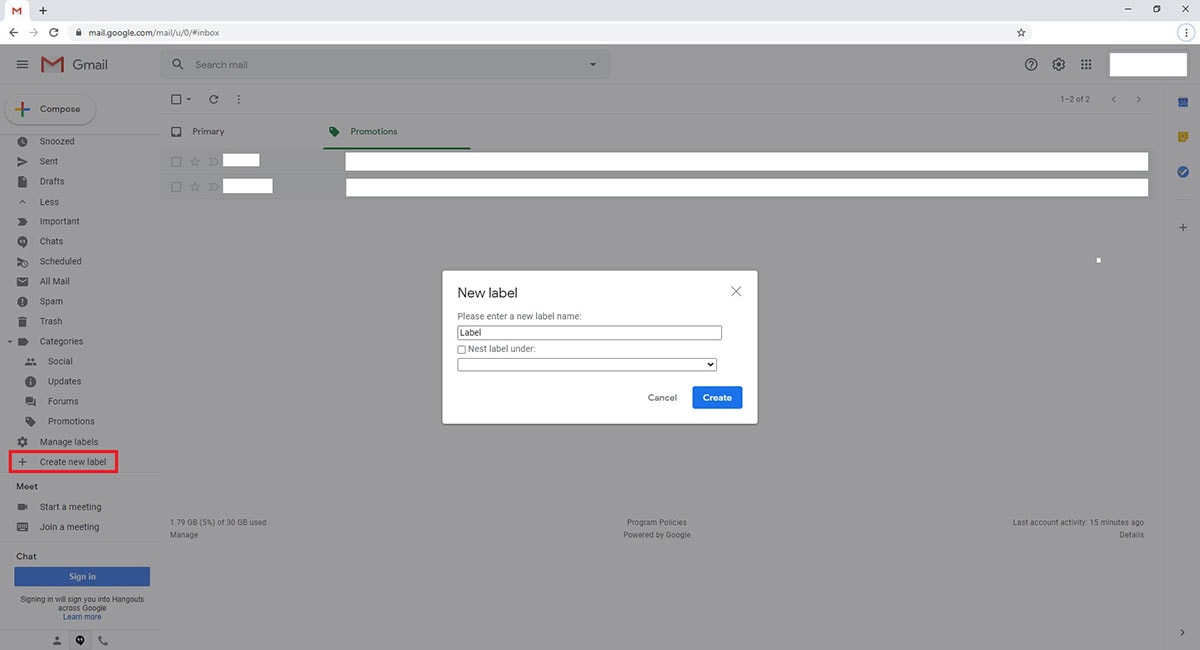Click the Create button to save the label
Screen dimensions: 1200x650
coord(717,397)
